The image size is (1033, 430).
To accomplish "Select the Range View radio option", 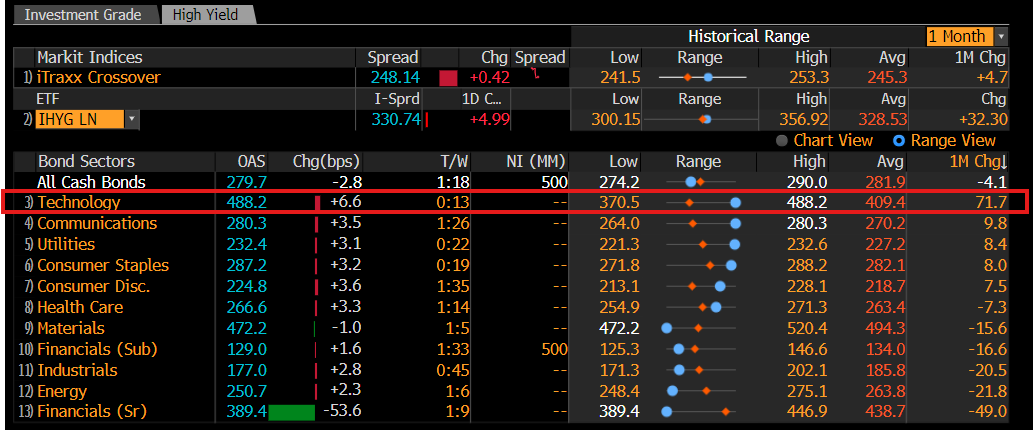I will 944,140.
